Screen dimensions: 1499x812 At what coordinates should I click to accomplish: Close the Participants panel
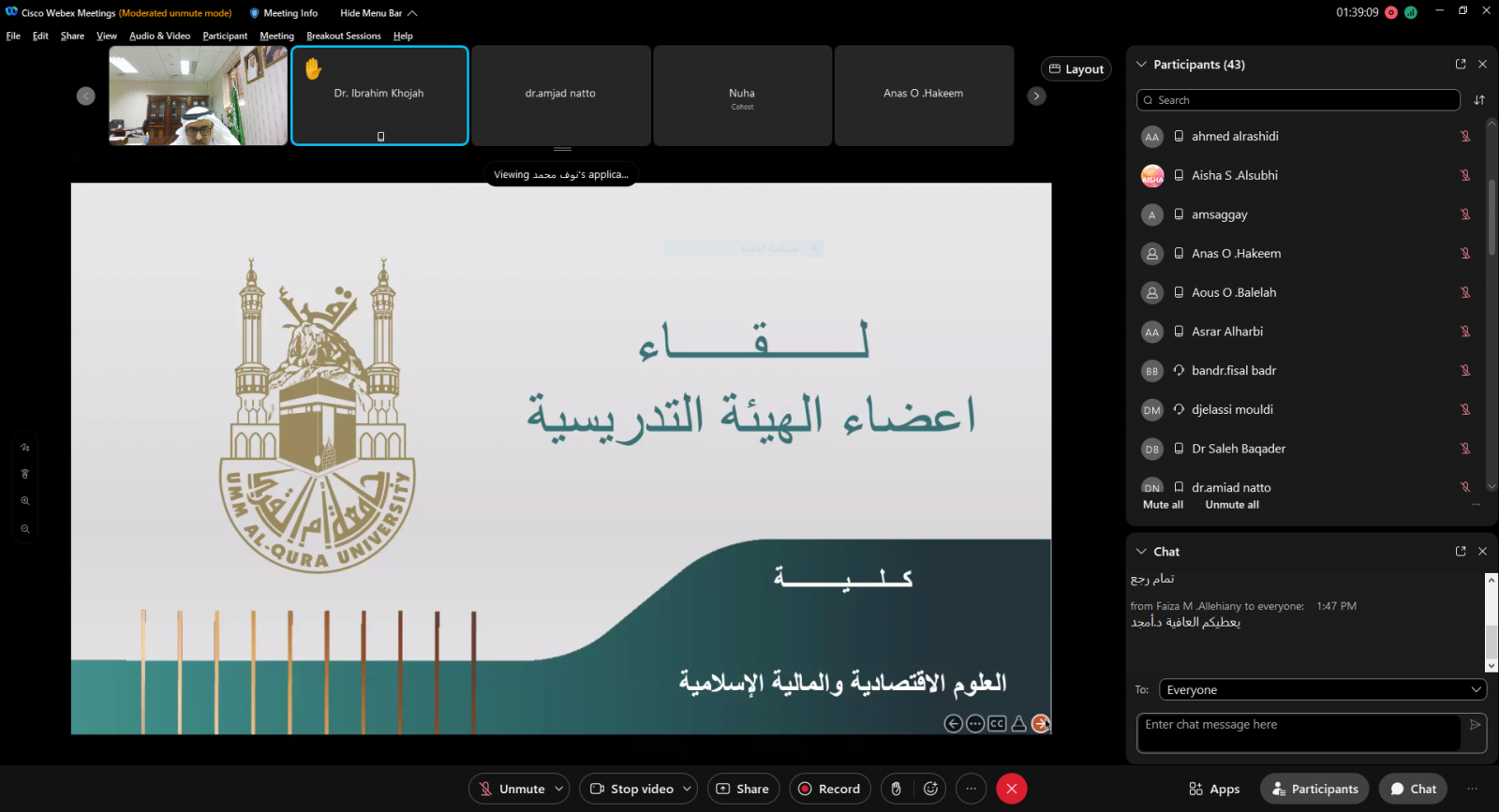pyautogui.click(x=1482, y=65)
